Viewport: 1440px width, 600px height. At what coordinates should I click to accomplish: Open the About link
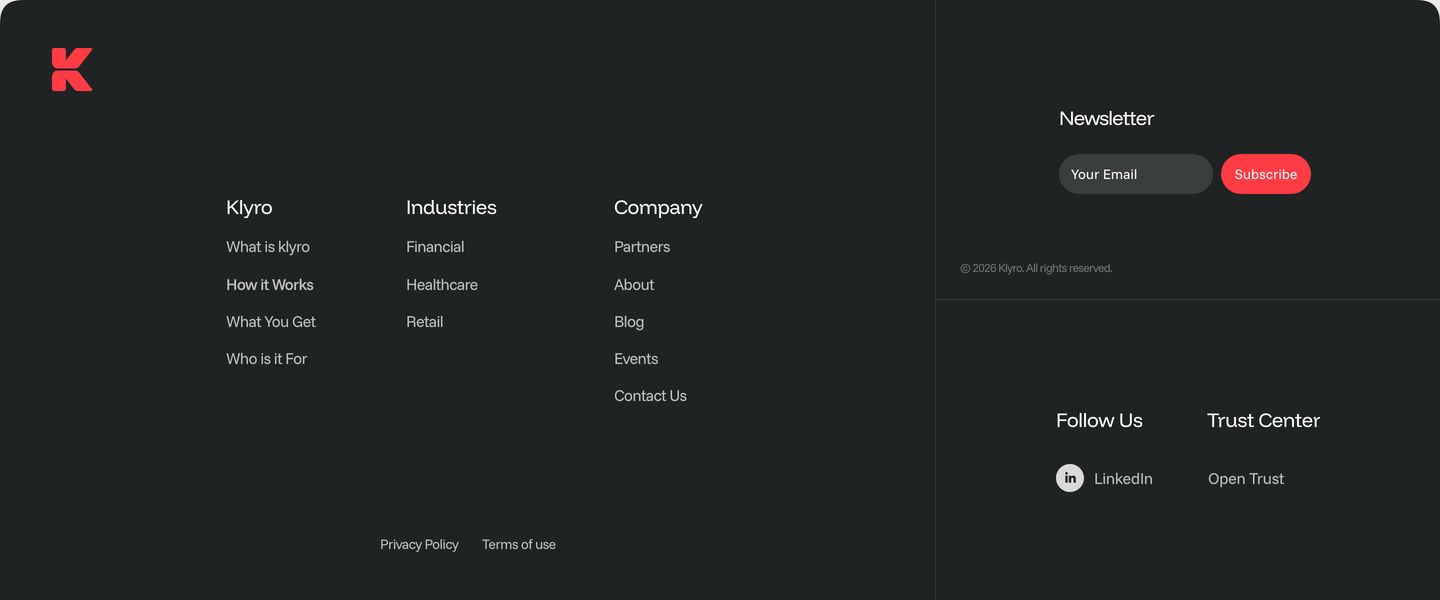[x=634, y=285]
